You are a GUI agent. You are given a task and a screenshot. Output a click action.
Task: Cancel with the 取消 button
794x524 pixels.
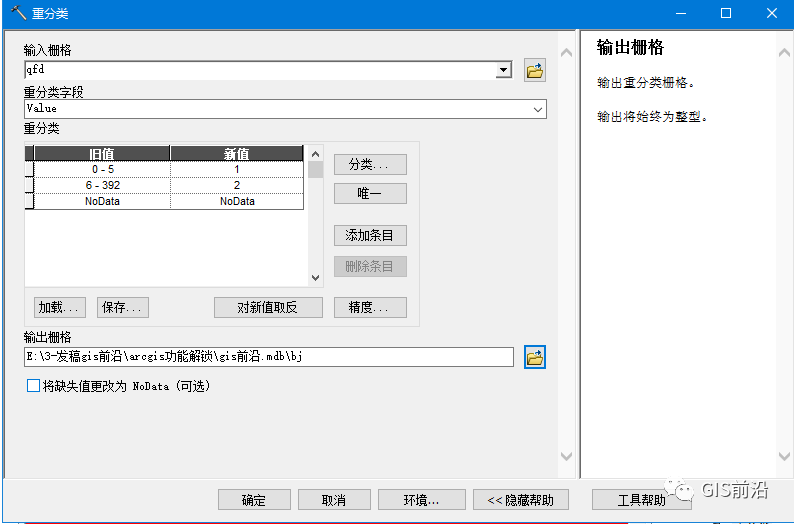pos(334,500)
